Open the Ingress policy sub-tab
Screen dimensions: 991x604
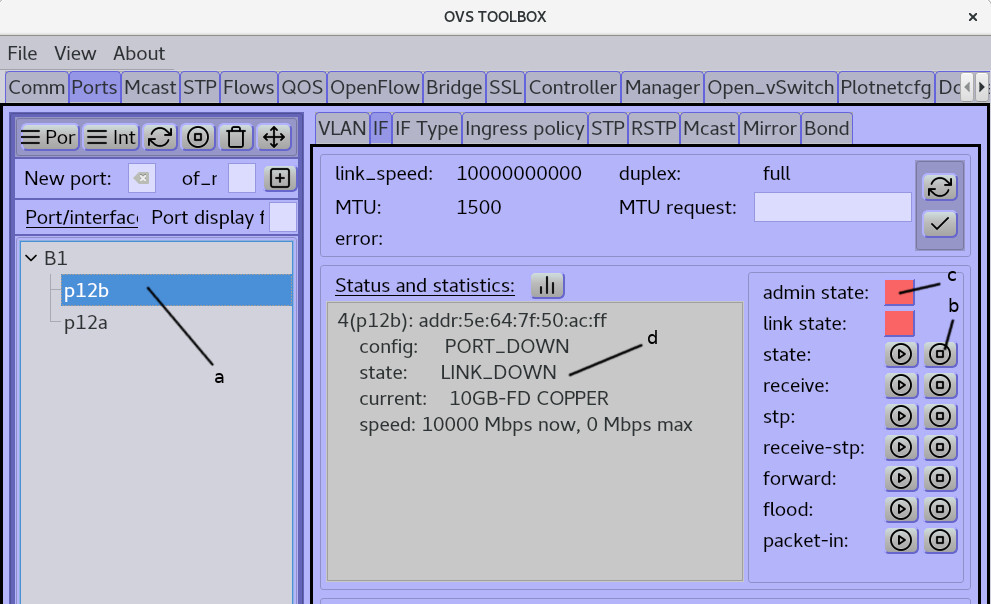(x=525, y=128)
